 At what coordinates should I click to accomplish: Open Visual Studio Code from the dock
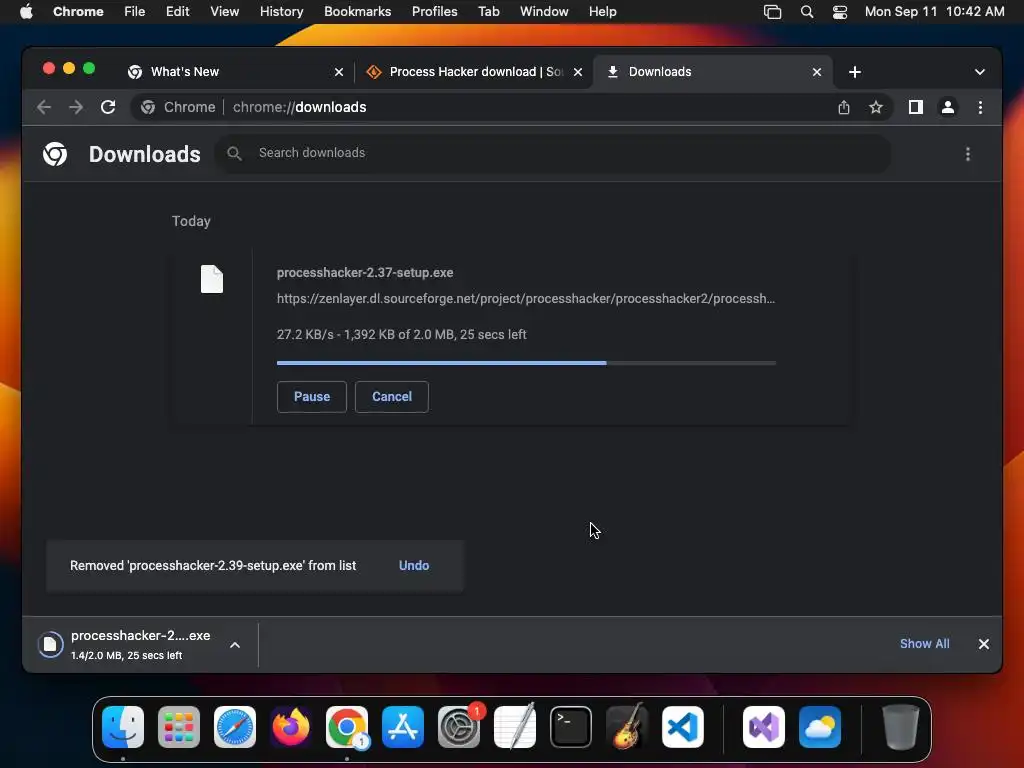682,727
